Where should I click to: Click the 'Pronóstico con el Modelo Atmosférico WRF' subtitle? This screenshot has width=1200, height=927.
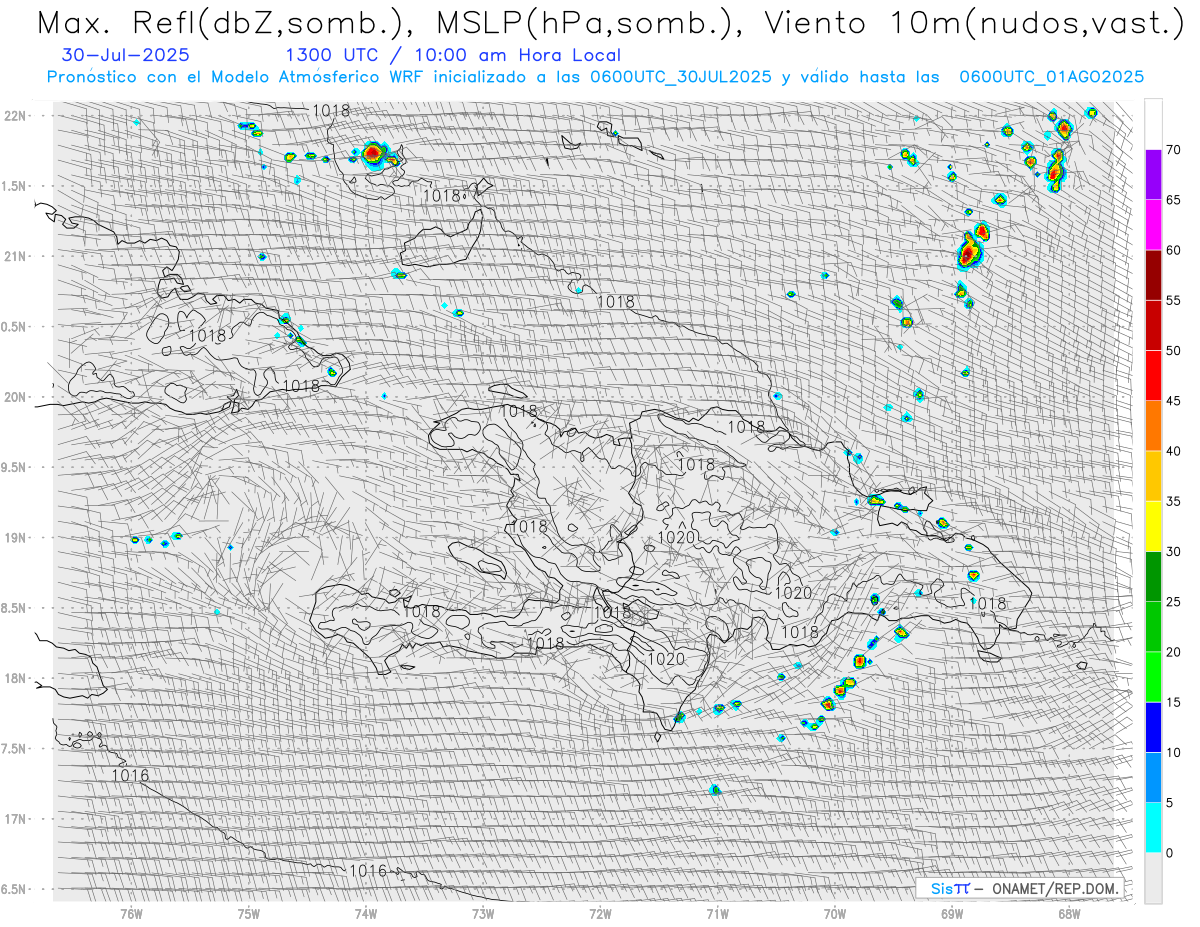pyautogui.click(x=595, y=77)
